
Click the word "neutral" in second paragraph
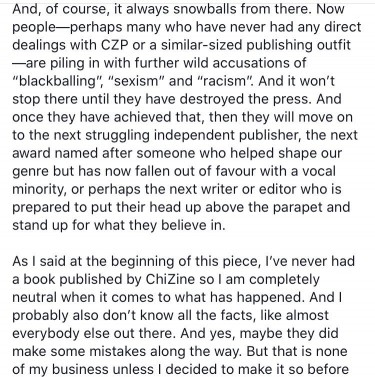33,297
